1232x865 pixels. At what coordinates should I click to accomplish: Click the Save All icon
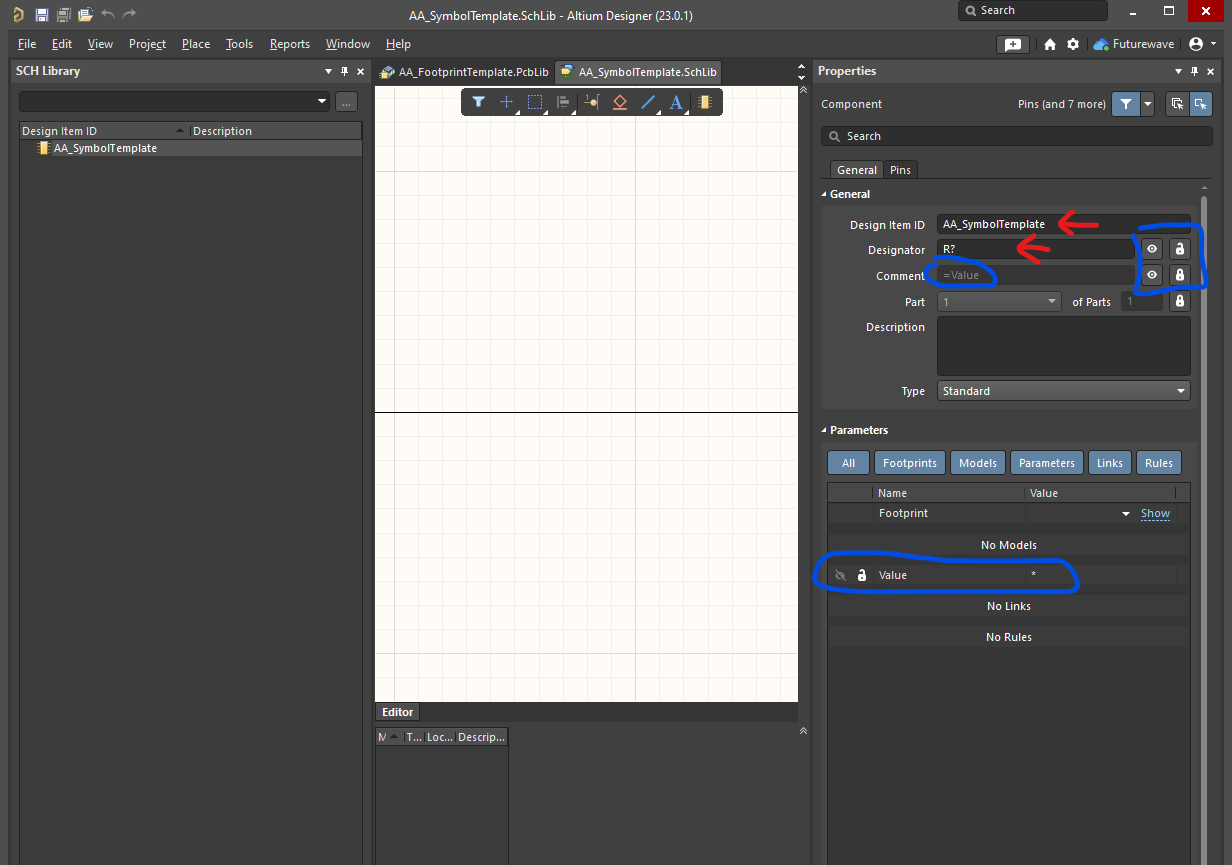click(x=63, y=15)
